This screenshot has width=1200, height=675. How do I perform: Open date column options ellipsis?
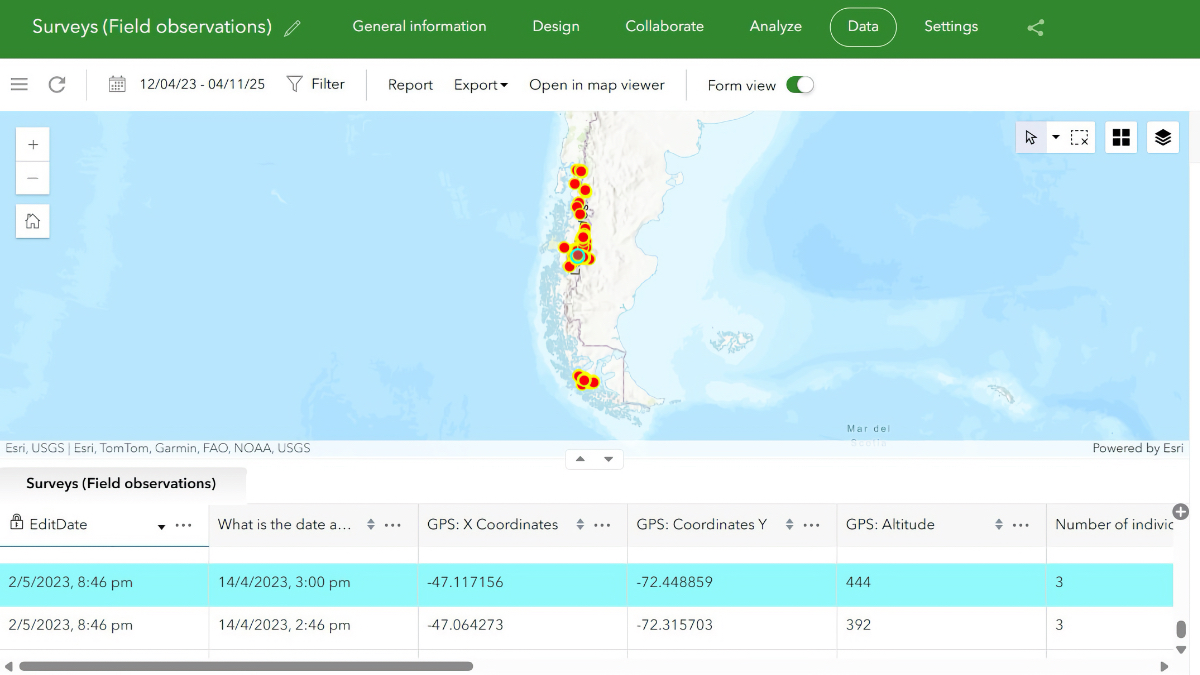coord(393,525)
